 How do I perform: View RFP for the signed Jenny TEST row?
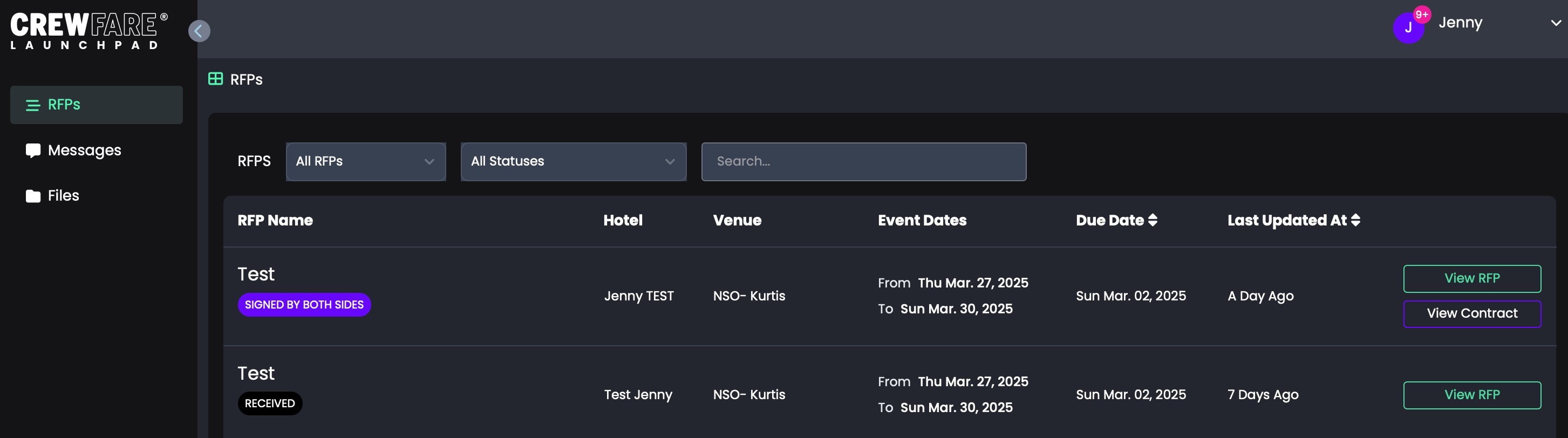pyautogui.click(x=1472, y=279)
